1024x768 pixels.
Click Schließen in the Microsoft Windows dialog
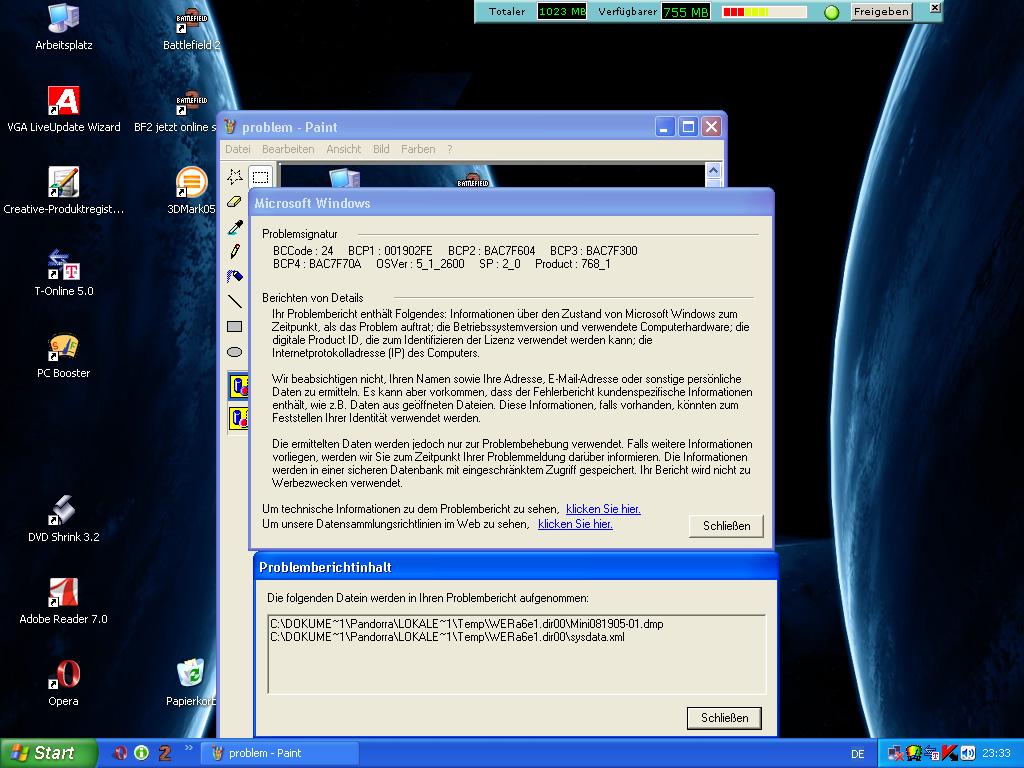(726, 526)
